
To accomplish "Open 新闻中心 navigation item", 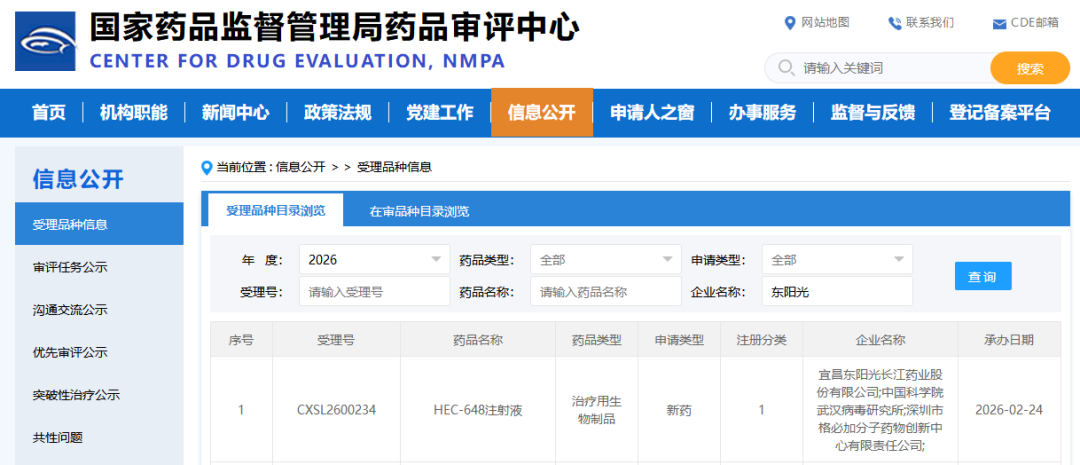I will tap(236, 112).
